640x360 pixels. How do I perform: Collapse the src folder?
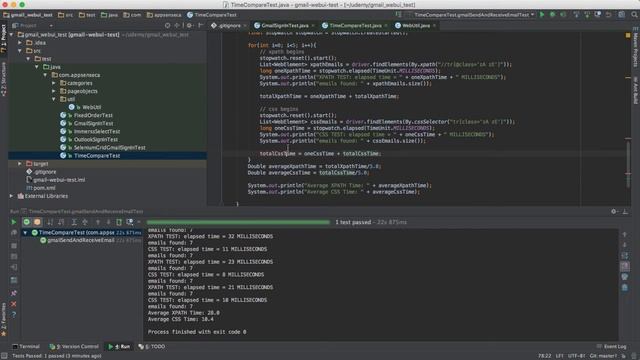coord(20,51)
